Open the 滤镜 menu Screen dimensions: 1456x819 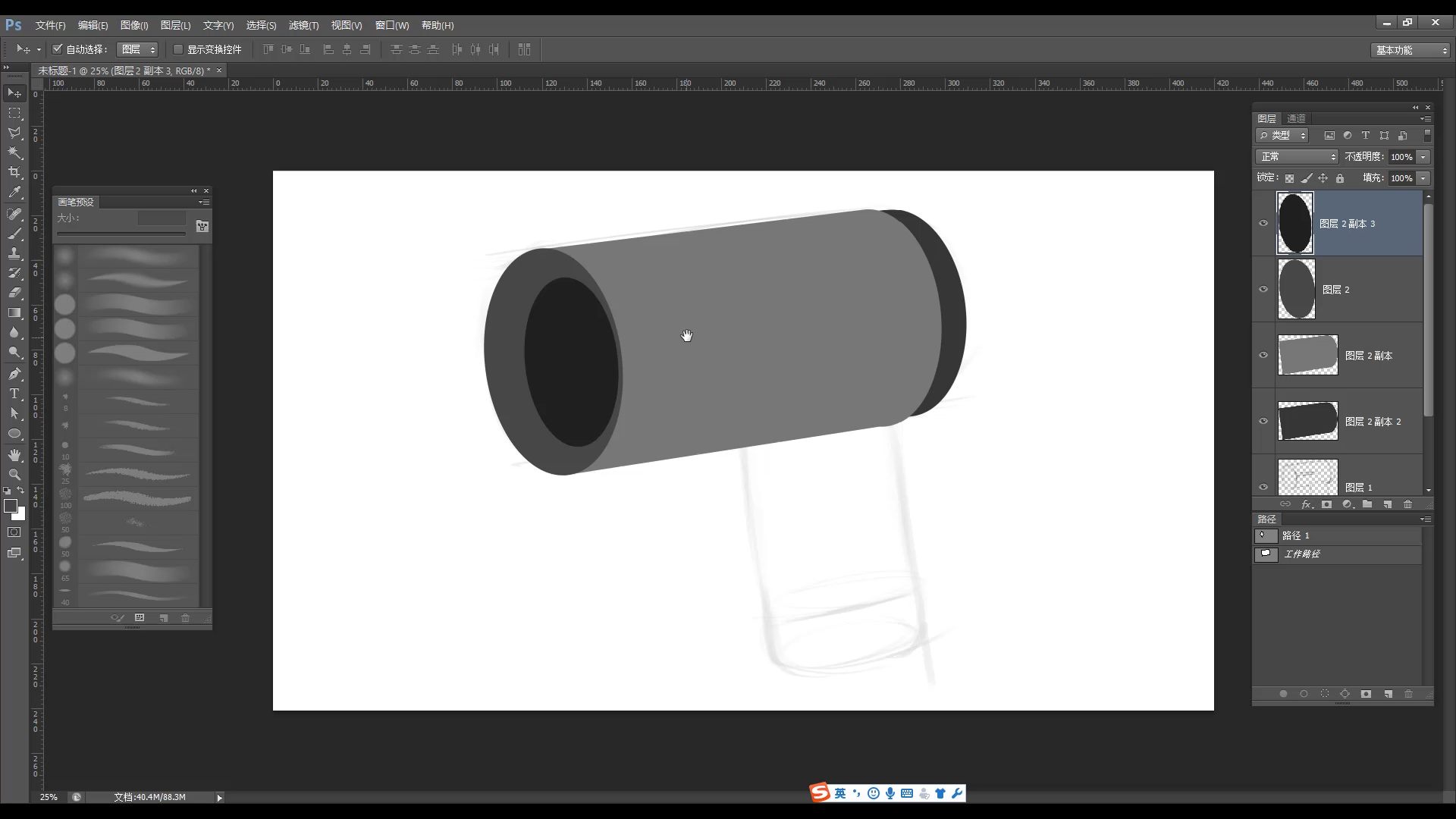[303, 25]
